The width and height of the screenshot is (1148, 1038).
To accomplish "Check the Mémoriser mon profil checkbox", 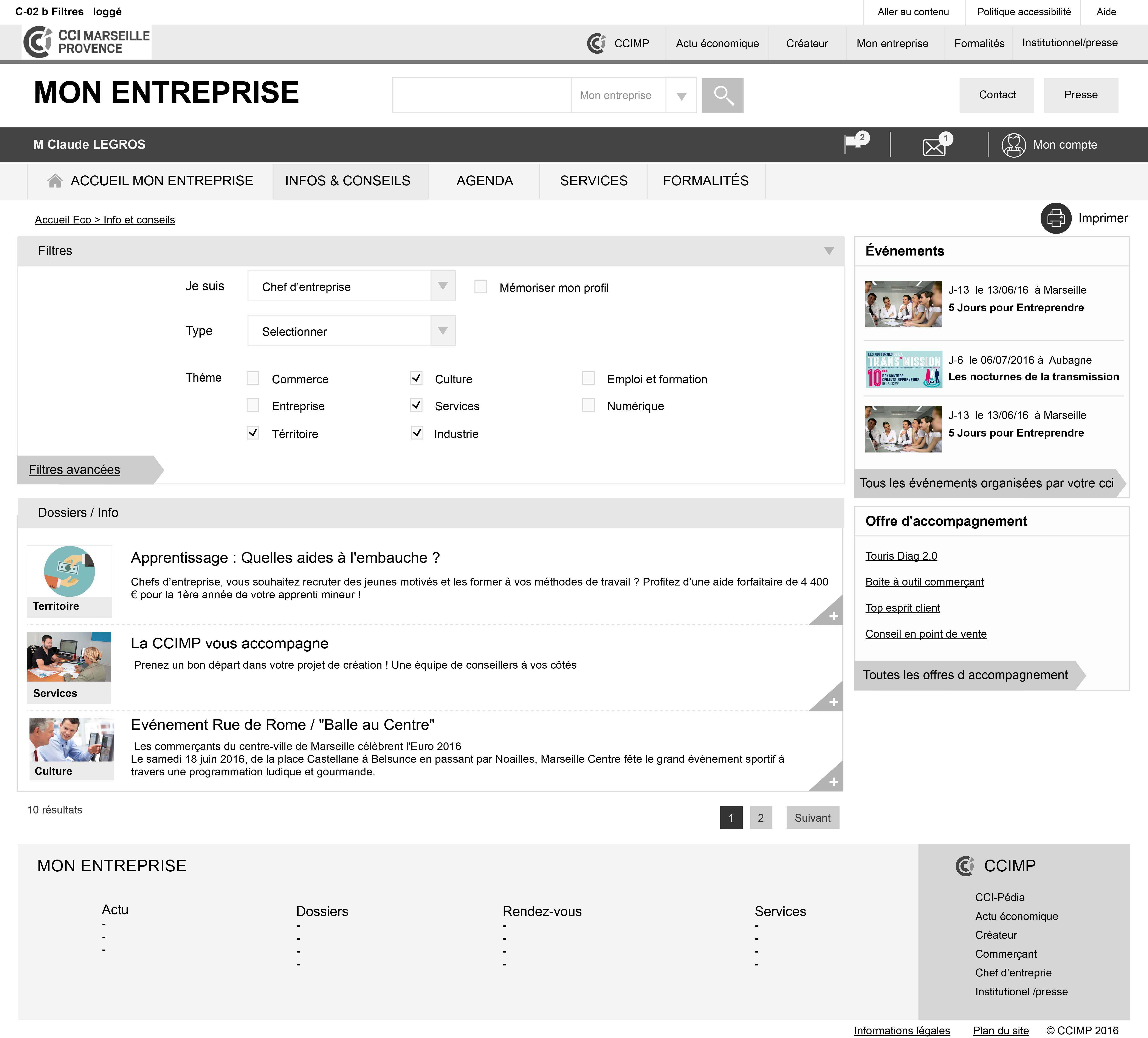I will [481, 286].
